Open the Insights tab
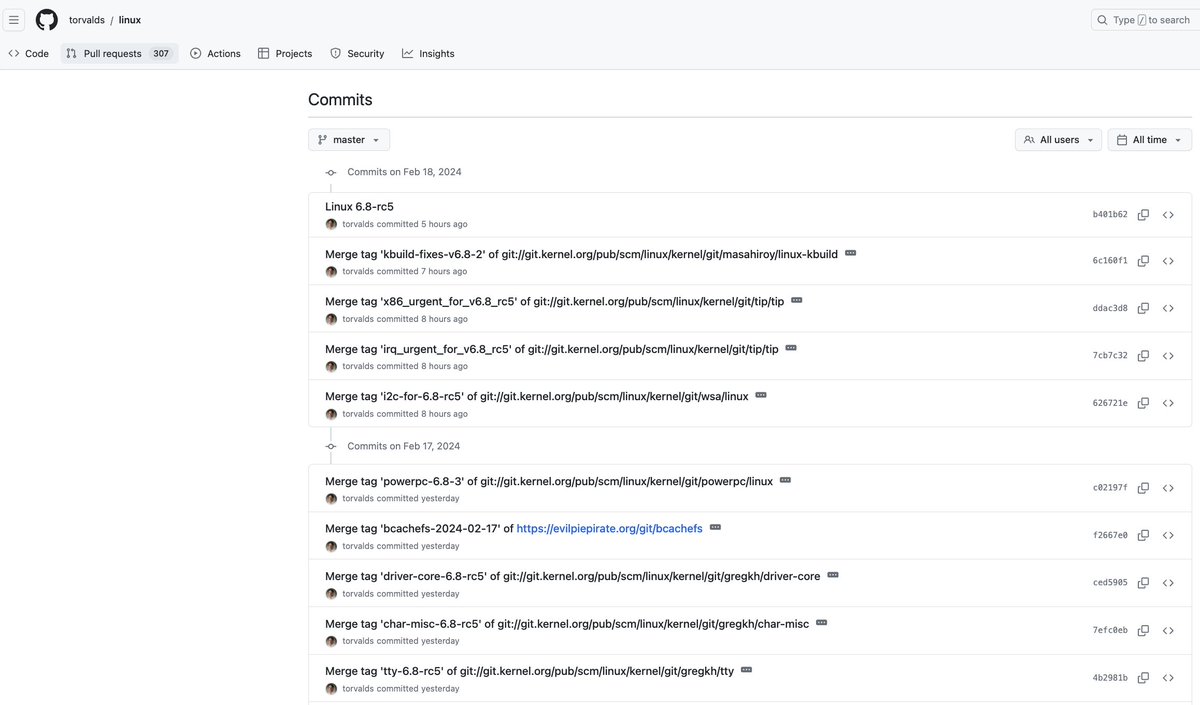1200x705 pixels. (428, 53)
